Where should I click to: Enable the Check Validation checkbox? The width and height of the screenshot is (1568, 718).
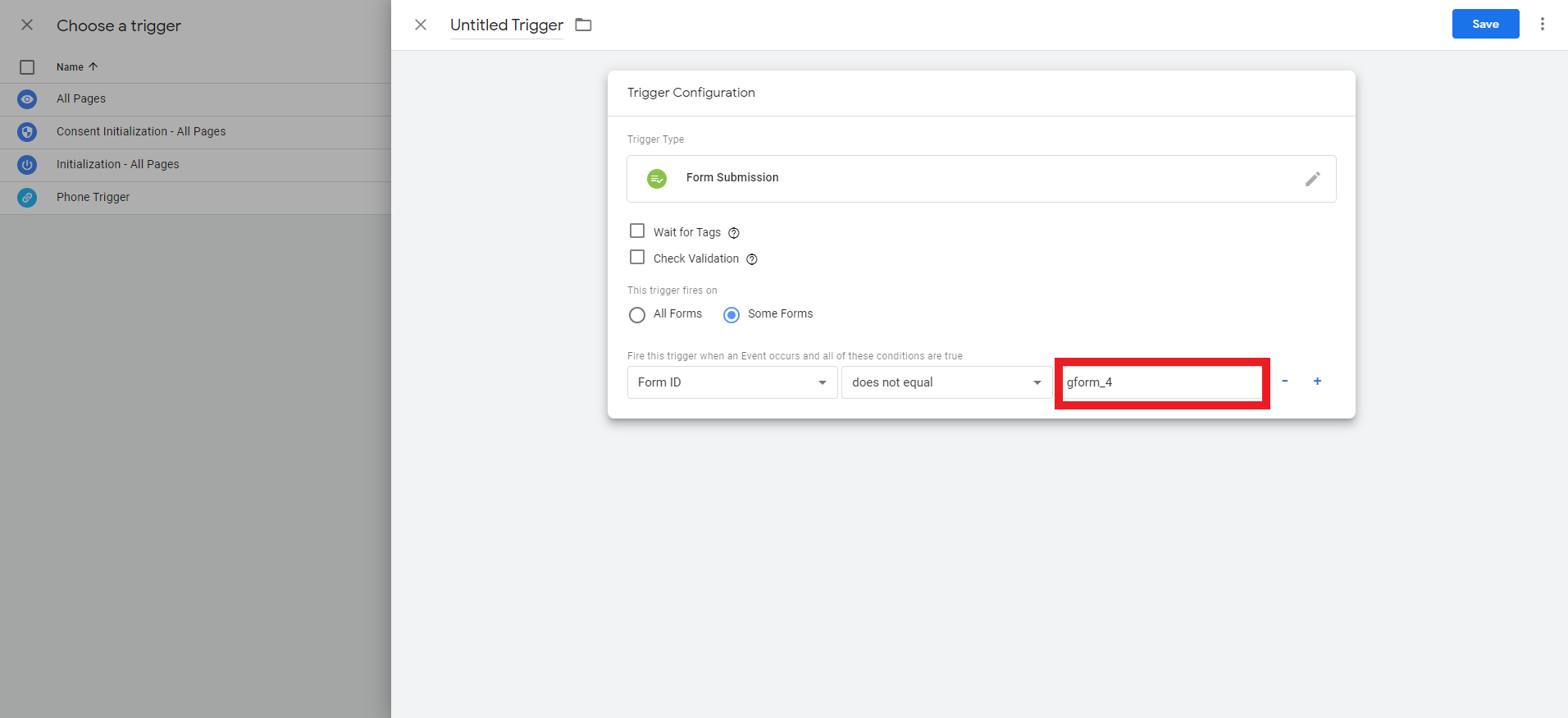[x=637, y=257]
